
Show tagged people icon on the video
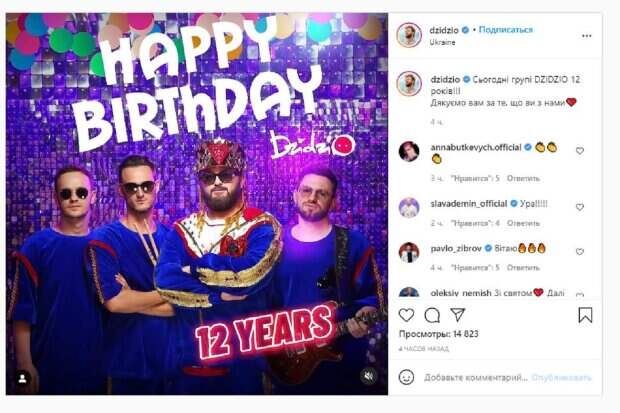tap(23, 378)
